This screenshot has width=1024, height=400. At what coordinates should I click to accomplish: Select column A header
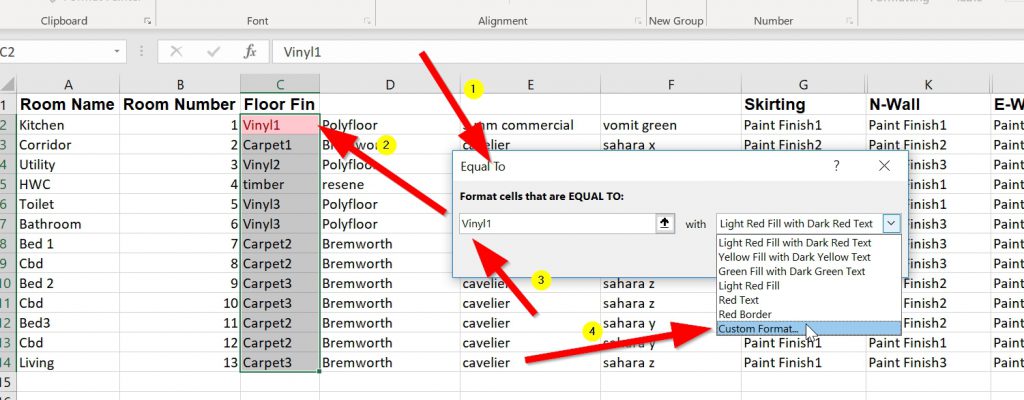pyautogui.click(x=68, y=85)
